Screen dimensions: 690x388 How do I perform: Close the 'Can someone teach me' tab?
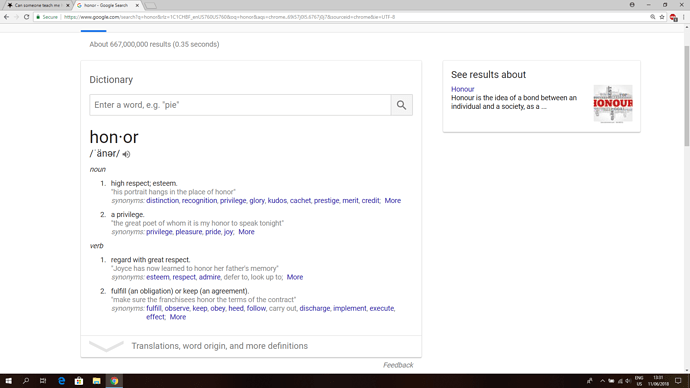pos(68,5)
